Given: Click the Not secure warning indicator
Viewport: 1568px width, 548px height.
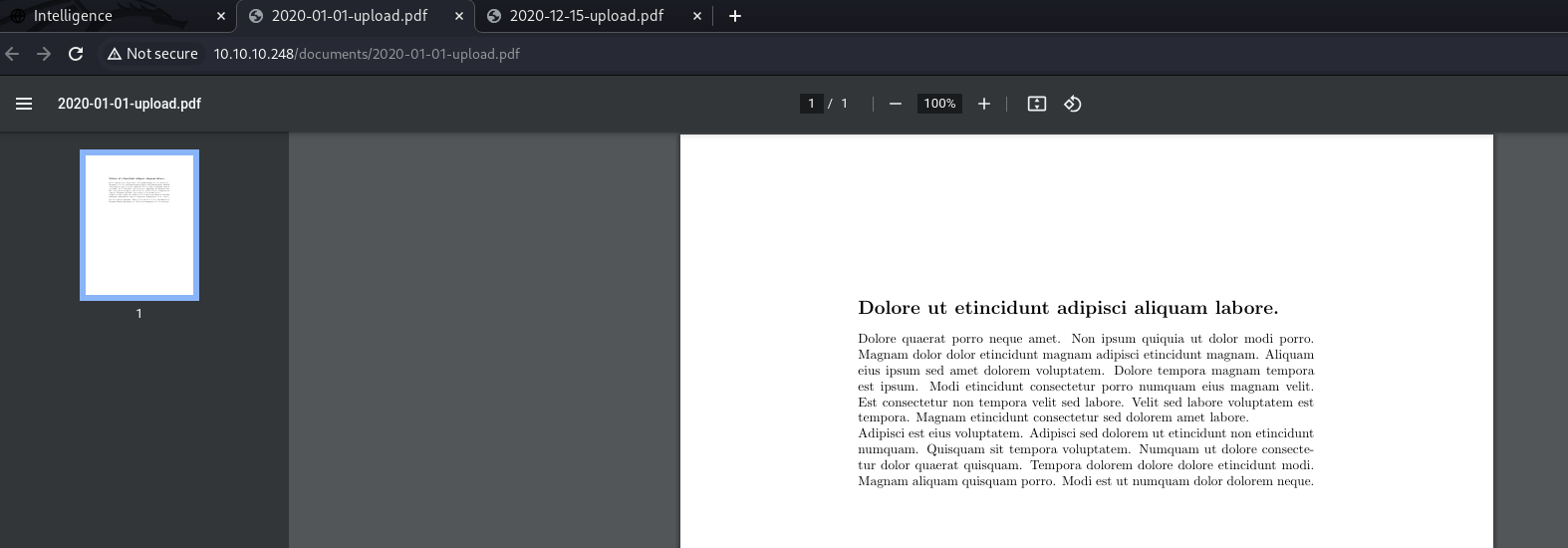Looking at the screenshot, I should [x=152, y=54].
